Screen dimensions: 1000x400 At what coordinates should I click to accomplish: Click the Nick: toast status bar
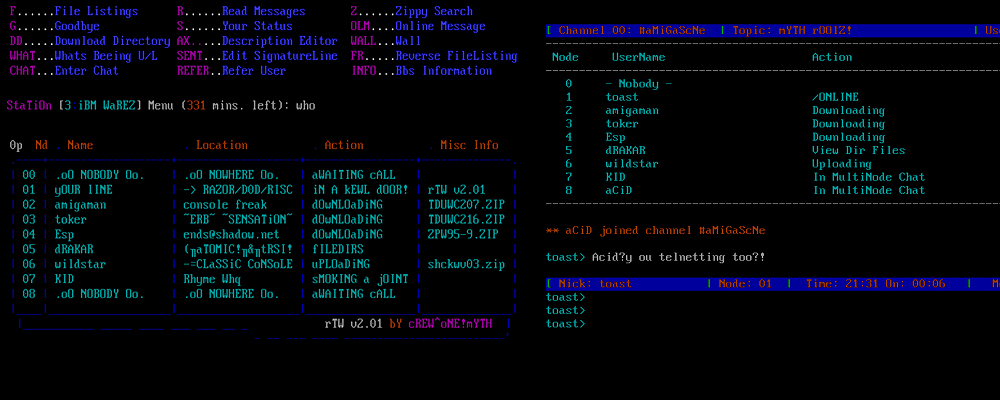[773, 284]
